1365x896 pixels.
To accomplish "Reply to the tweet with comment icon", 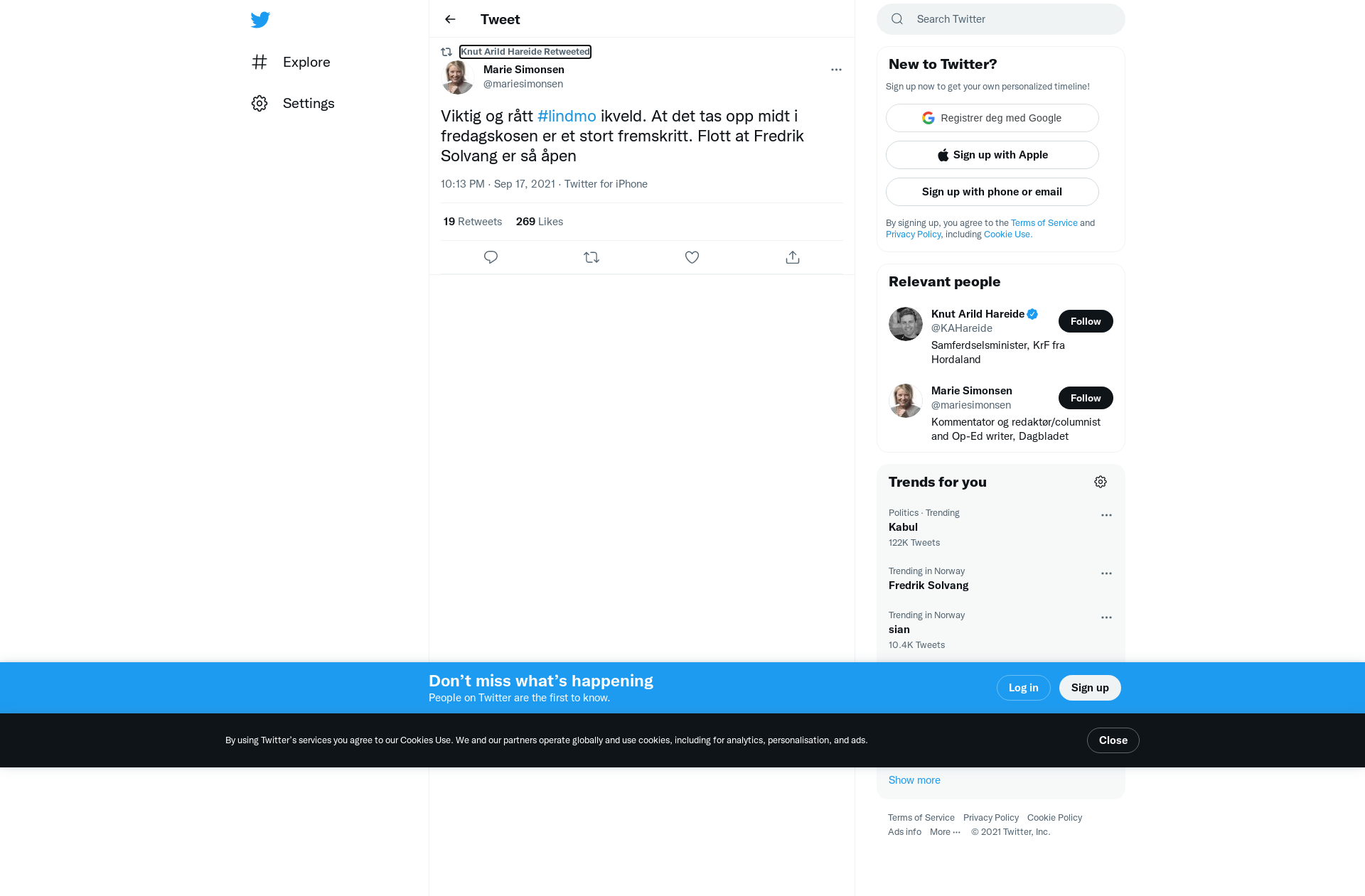I will tap(491, 257).
